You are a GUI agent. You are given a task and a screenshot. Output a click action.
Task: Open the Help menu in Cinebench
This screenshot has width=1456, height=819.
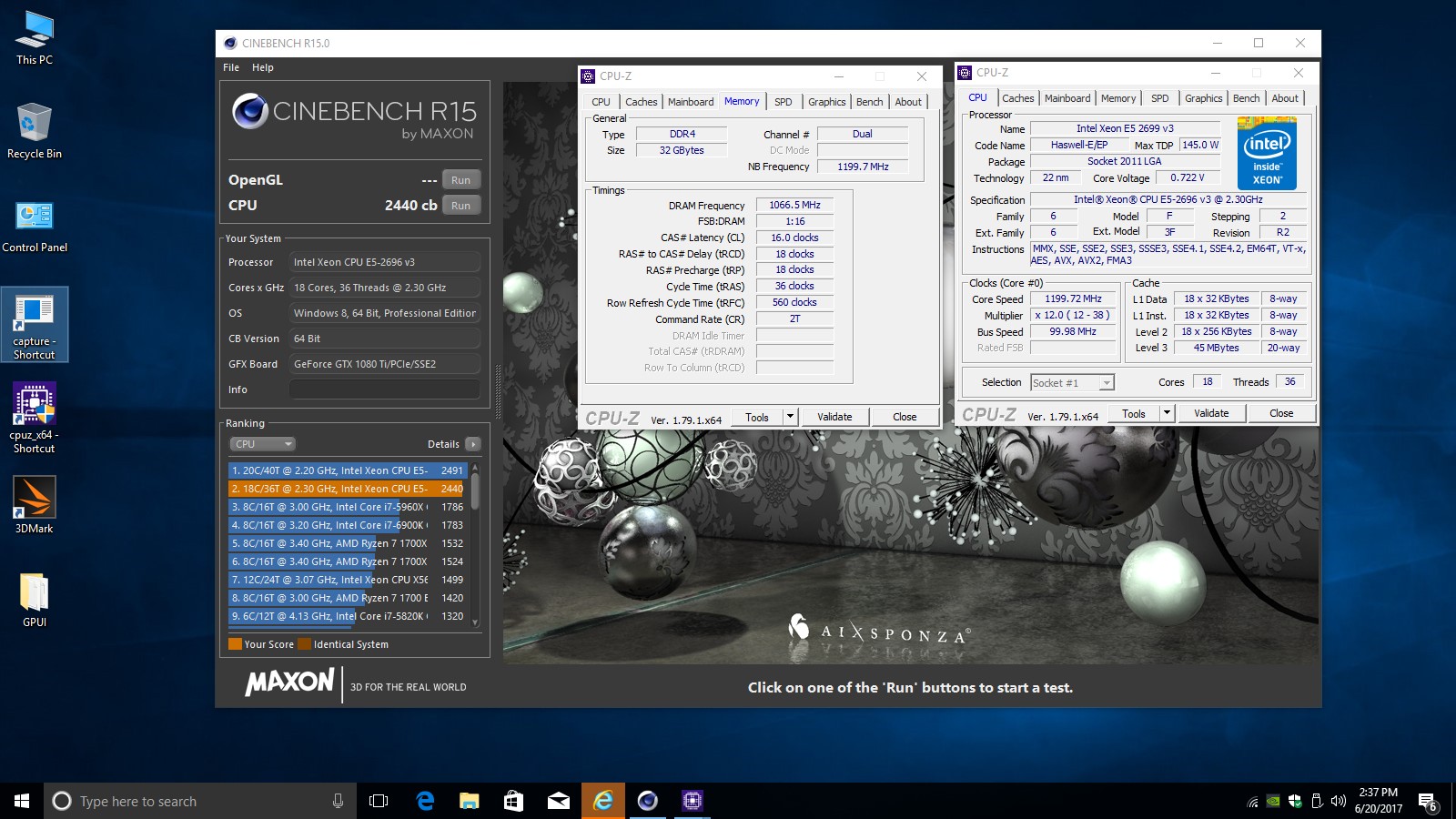(x=263, y=67)
